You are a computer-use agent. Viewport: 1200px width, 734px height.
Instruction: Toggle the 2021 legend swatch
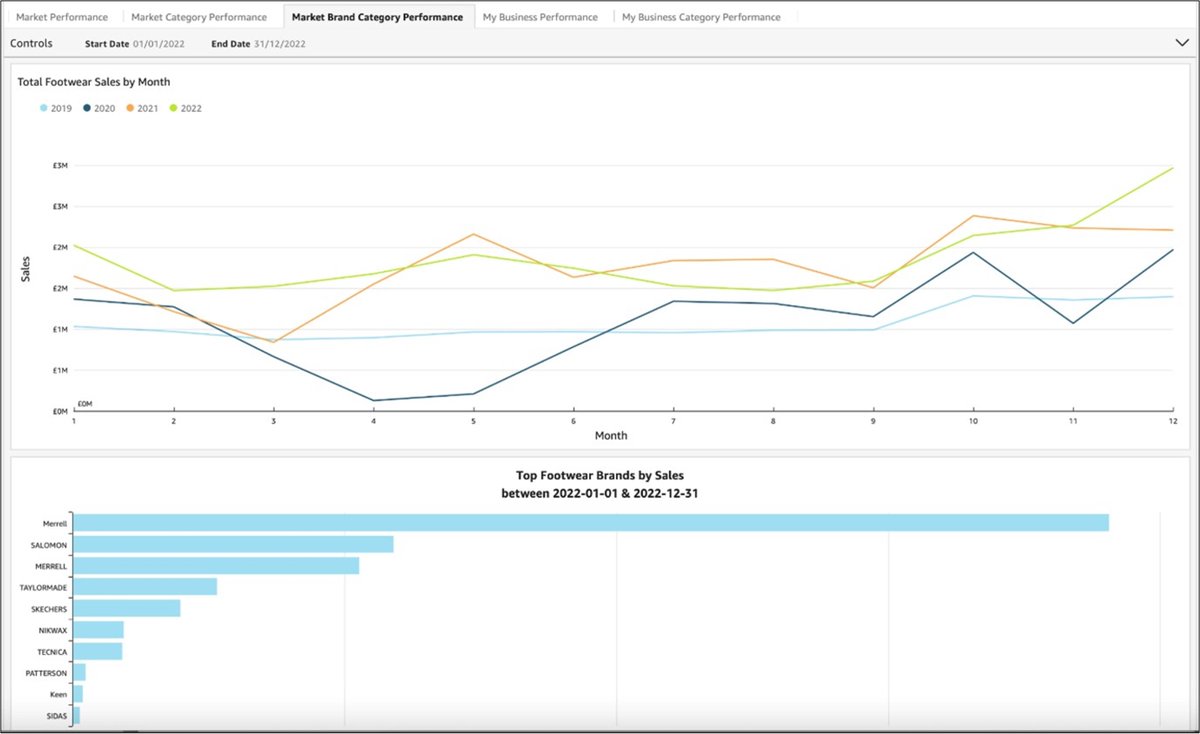click(x=130, y=108)
